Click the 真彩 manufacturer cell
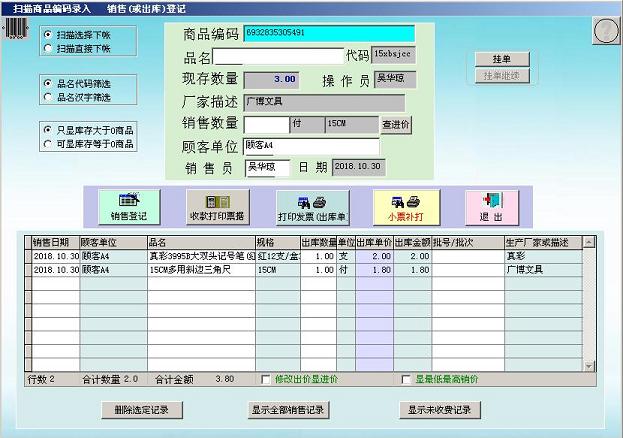623x438 pixels. point(543,256)
